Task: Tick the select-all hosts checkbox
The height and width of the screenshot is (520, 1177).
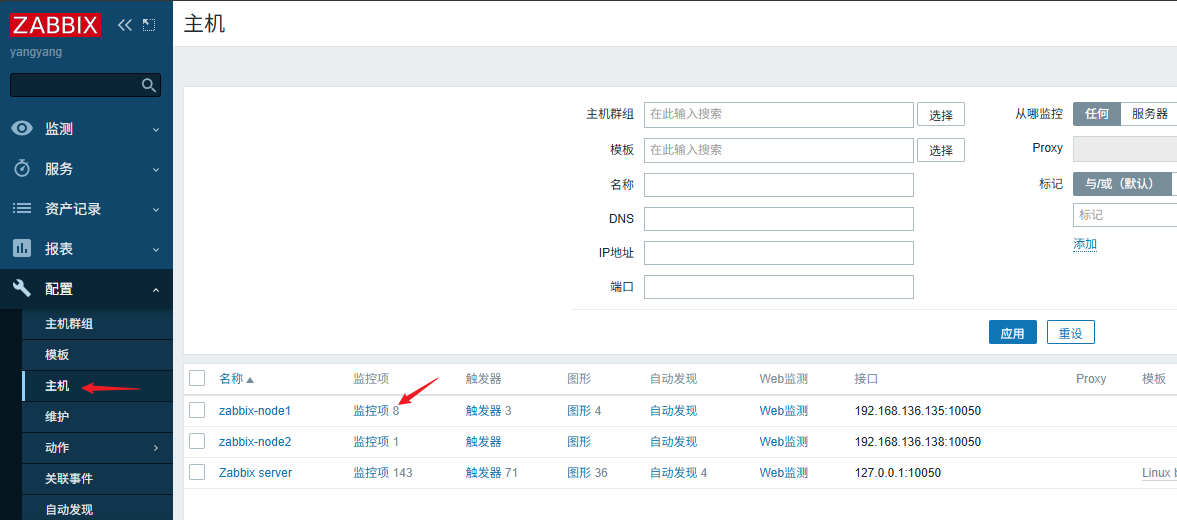Action: point(197,378)
